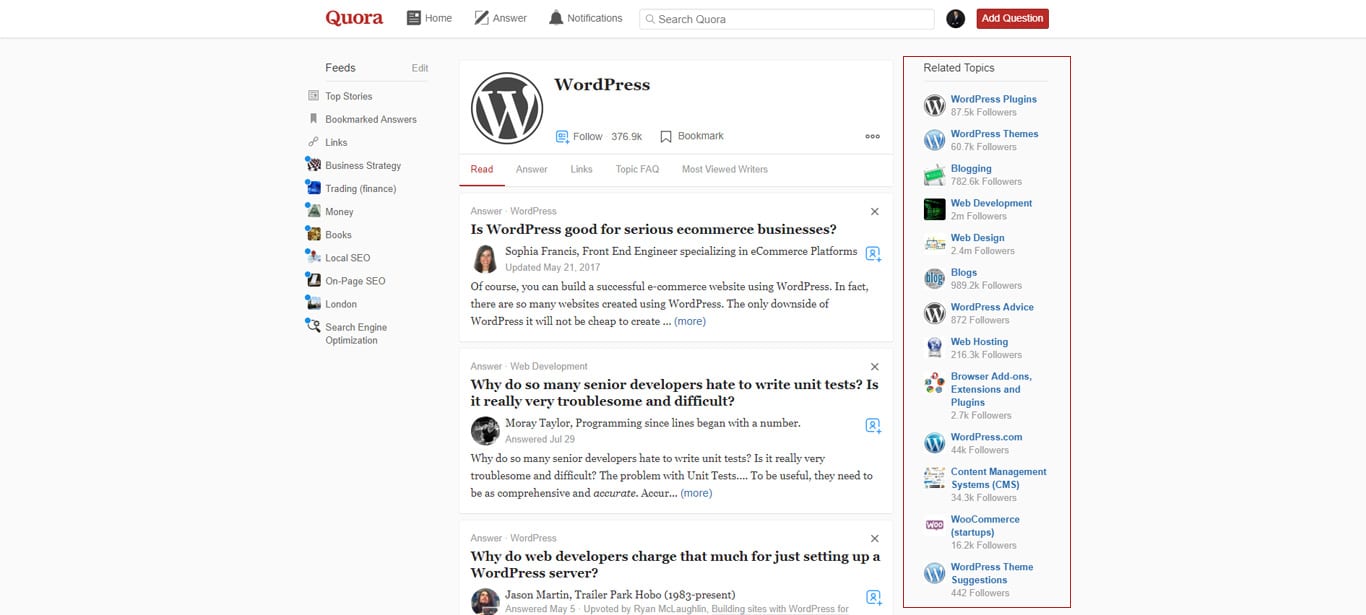Click the WordPress Plugins topic icon

pyautogui.click(x=934, y=105)
